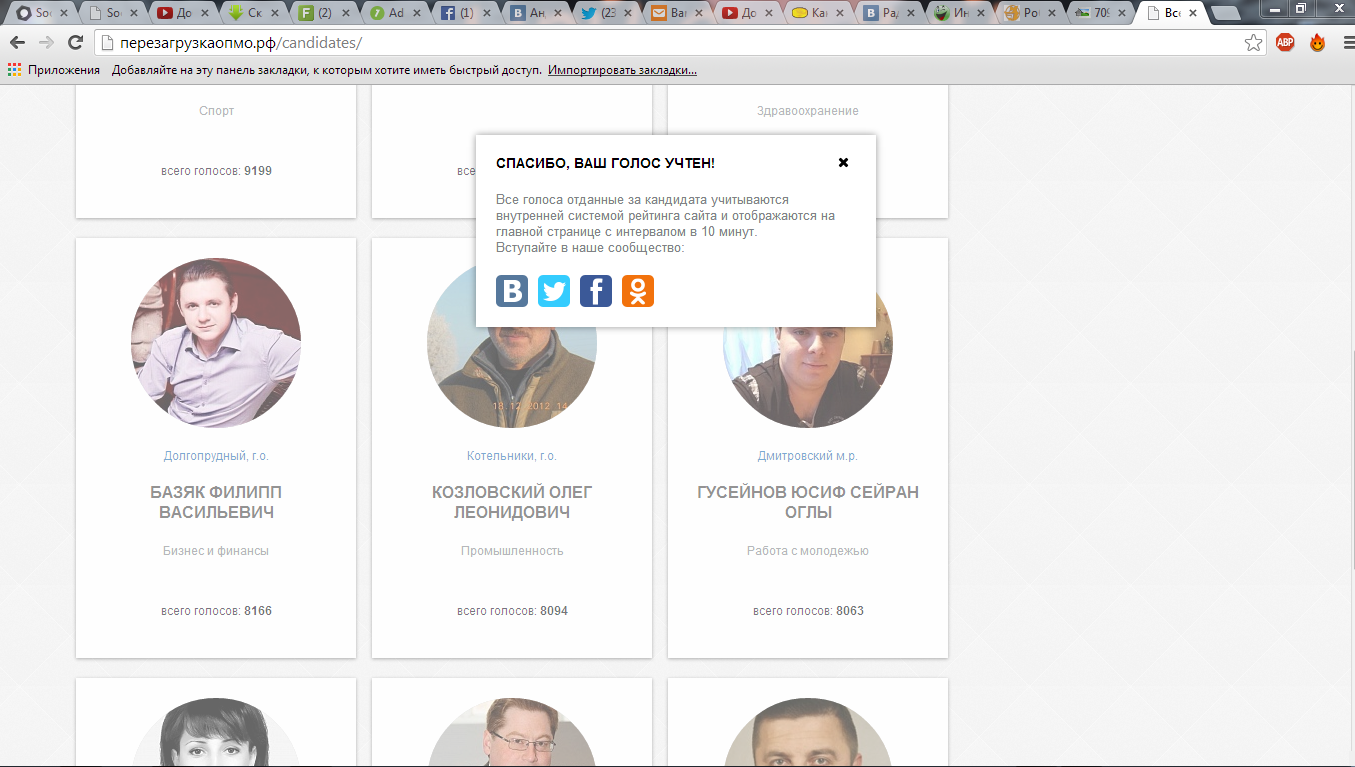
Task: Click the vote count 8094
Action: click(x=554, y=611)
